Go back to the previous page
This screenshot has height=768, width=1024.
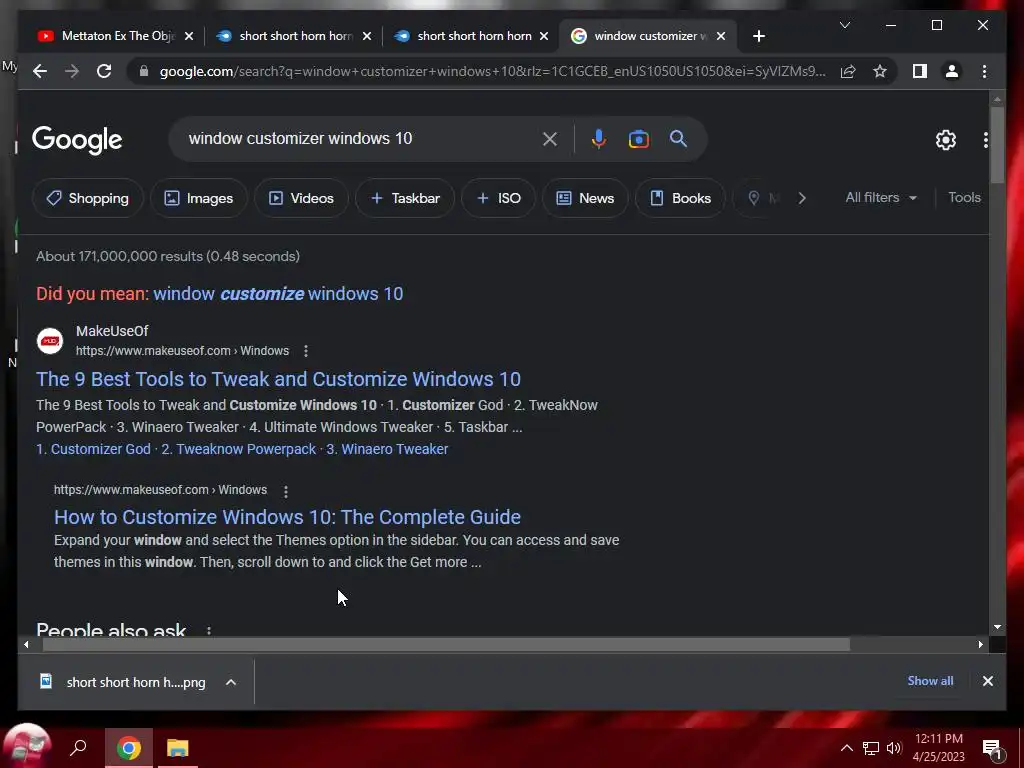[x=40, y=71]
